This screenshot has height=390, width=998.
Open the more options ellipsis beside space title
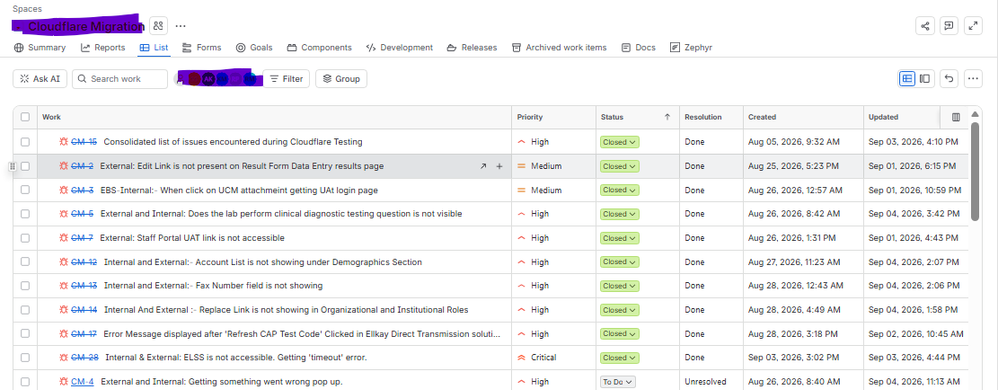(181, 26)
